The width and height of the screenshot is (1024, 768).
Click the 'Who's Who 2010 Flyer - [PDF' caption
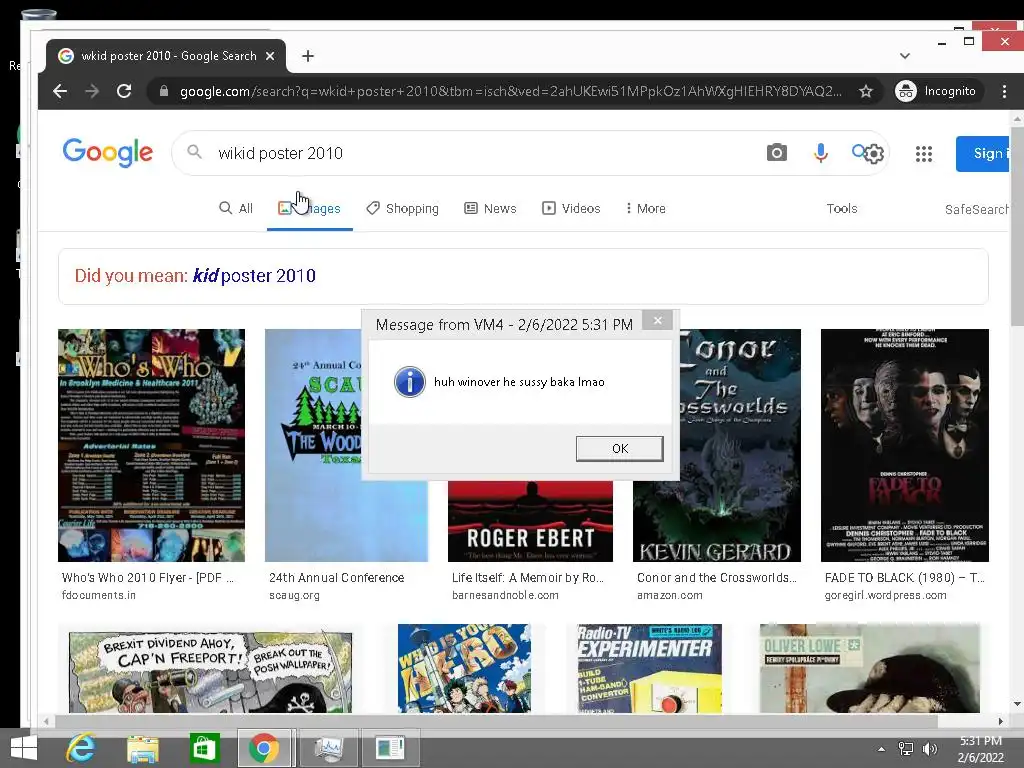[148, 578]
